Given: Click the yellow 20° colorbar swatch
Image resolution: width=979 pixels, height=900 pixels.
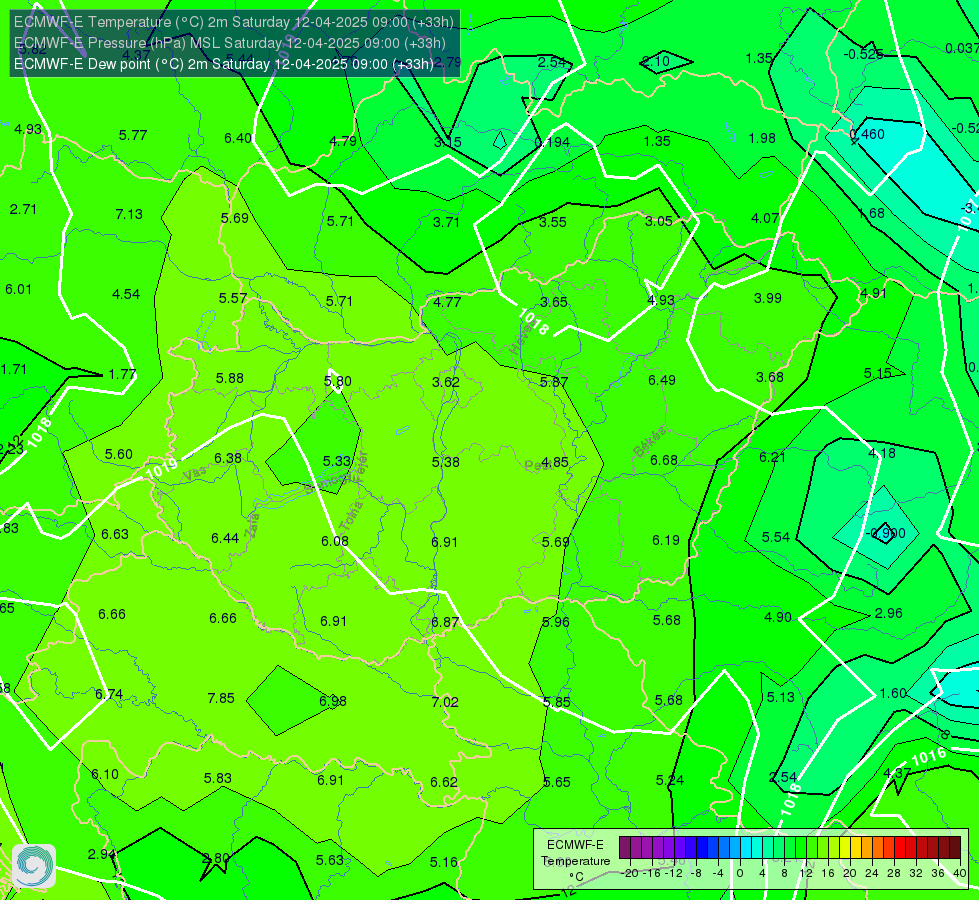Looking at the screenshot, I should tap(845, 848).
